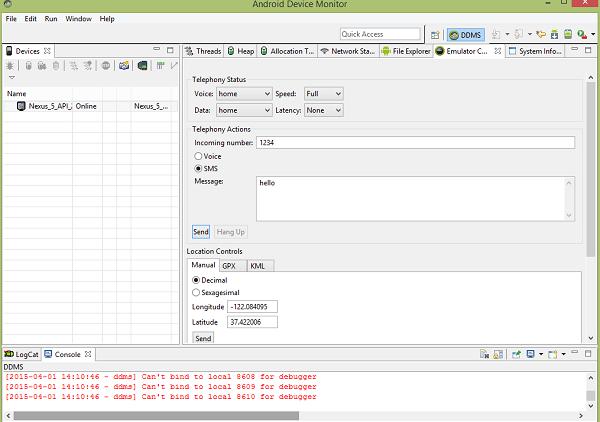Open the Speed dropdown showing Full

pyautogui.click(x=324, y=94)
